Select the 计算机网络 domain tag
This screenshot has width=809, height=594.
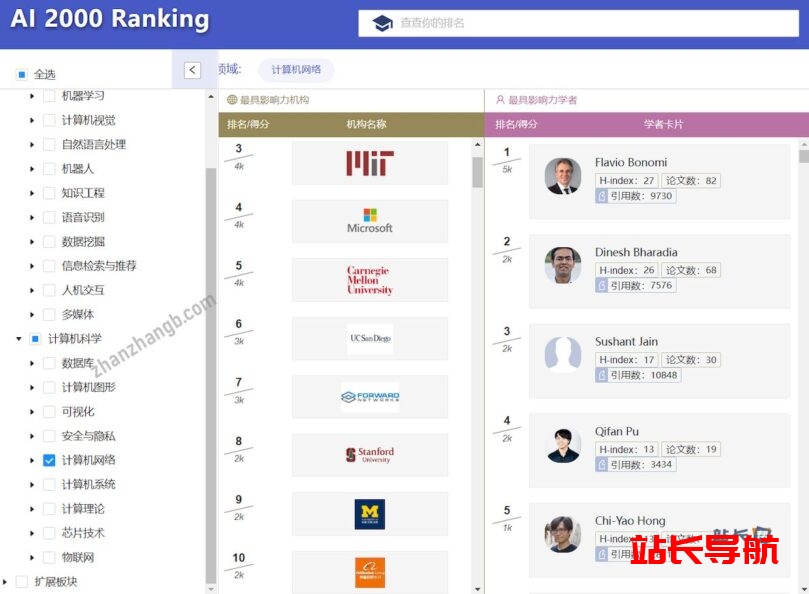(x=296, y=70)
